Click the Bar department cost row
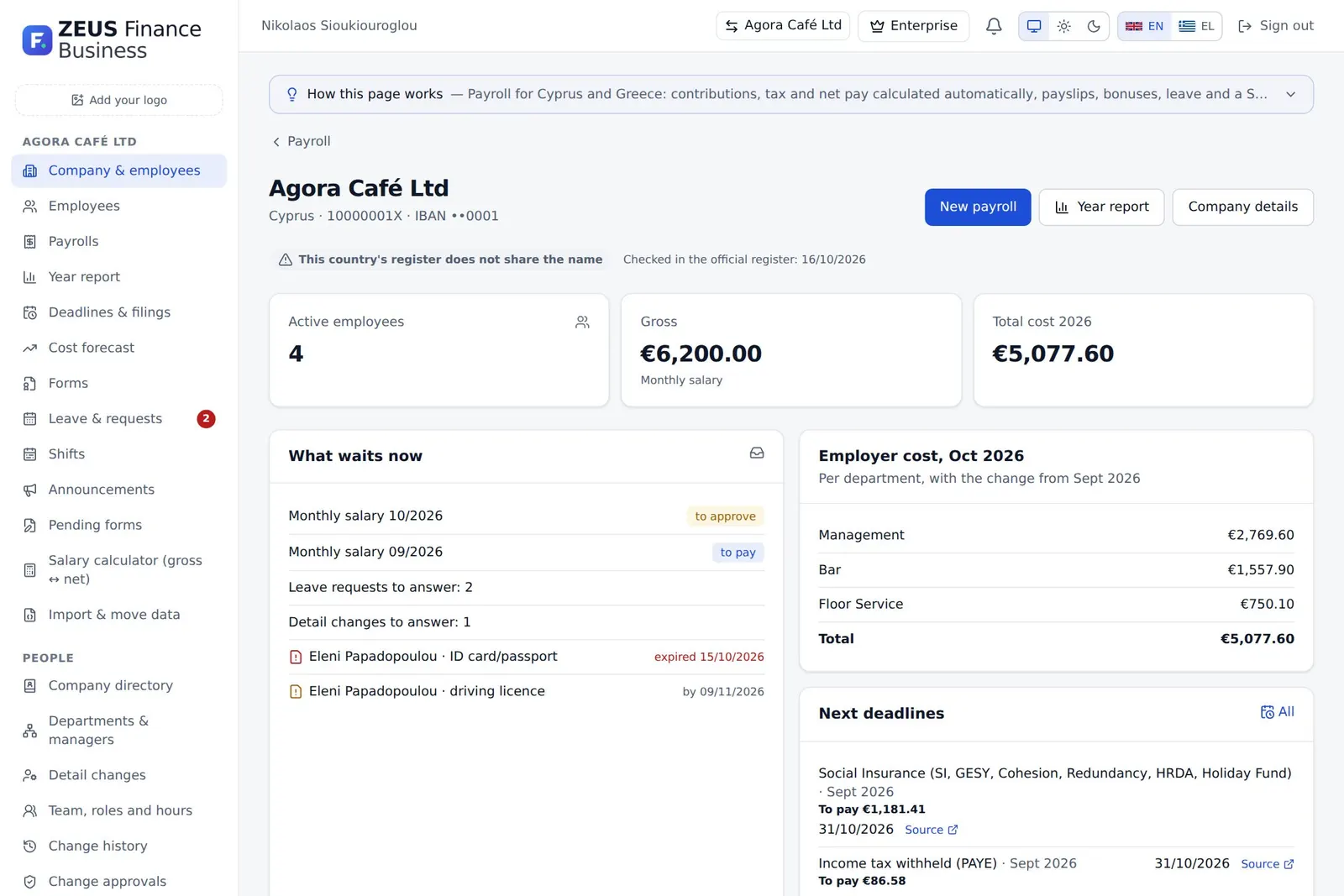This screenshot has width=1344, height=896. pos(1056,569)
